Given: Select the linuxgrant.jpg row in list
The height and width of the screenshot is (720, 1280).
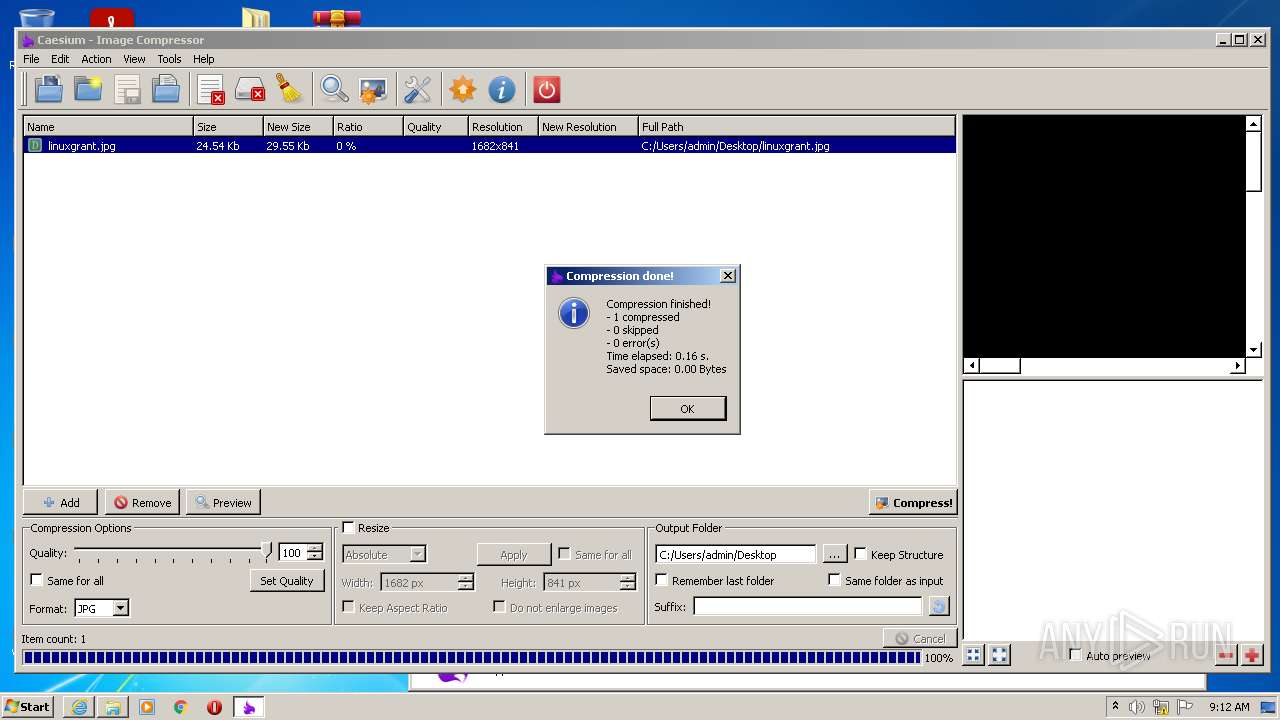Looking at the screenshot, I should [x=489, y=145].
